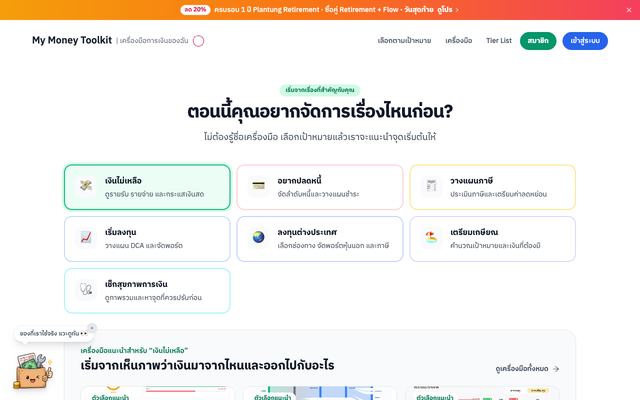
Task: Open the Tier List menu item
Action: [498, 40]
